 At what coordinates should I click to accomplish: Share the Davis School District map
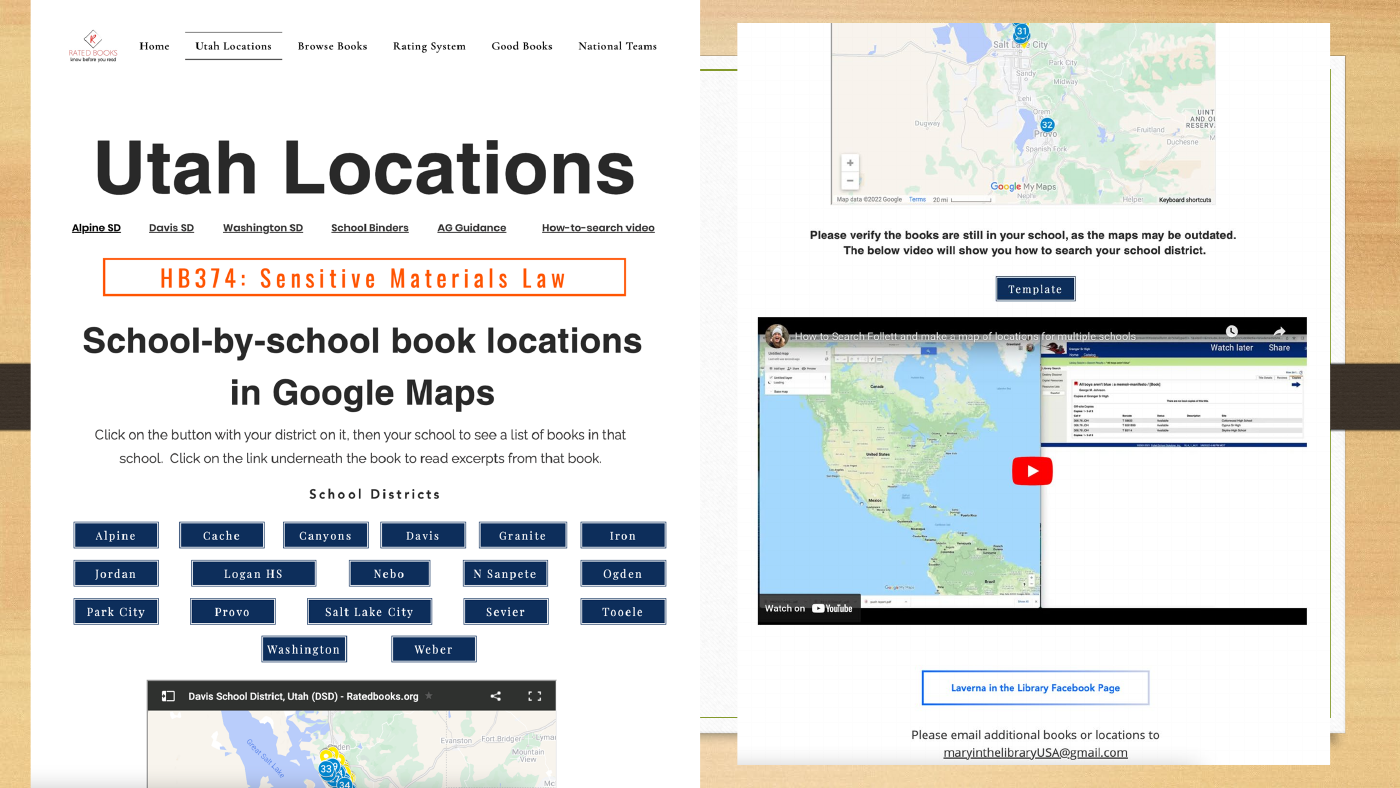tap(496, 696)
